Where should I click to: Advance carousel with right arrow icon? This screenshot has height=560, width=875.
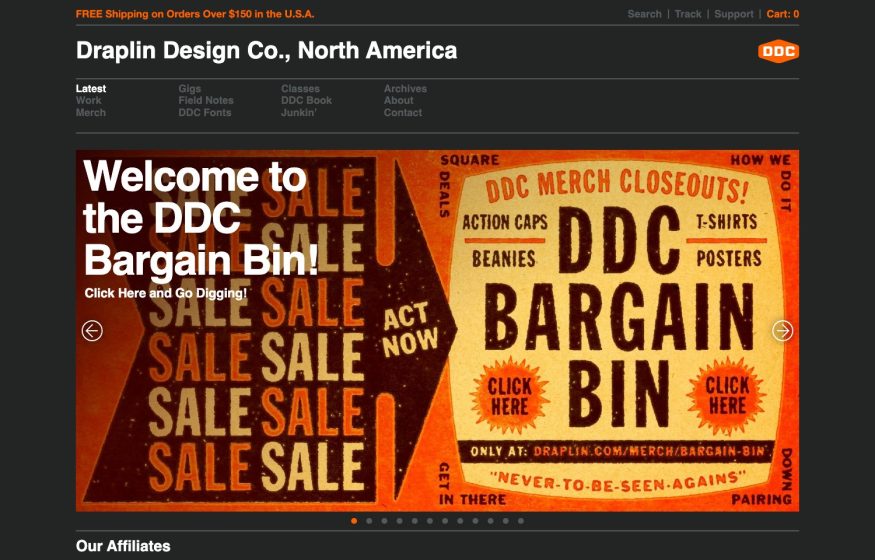tap(782, 331)
